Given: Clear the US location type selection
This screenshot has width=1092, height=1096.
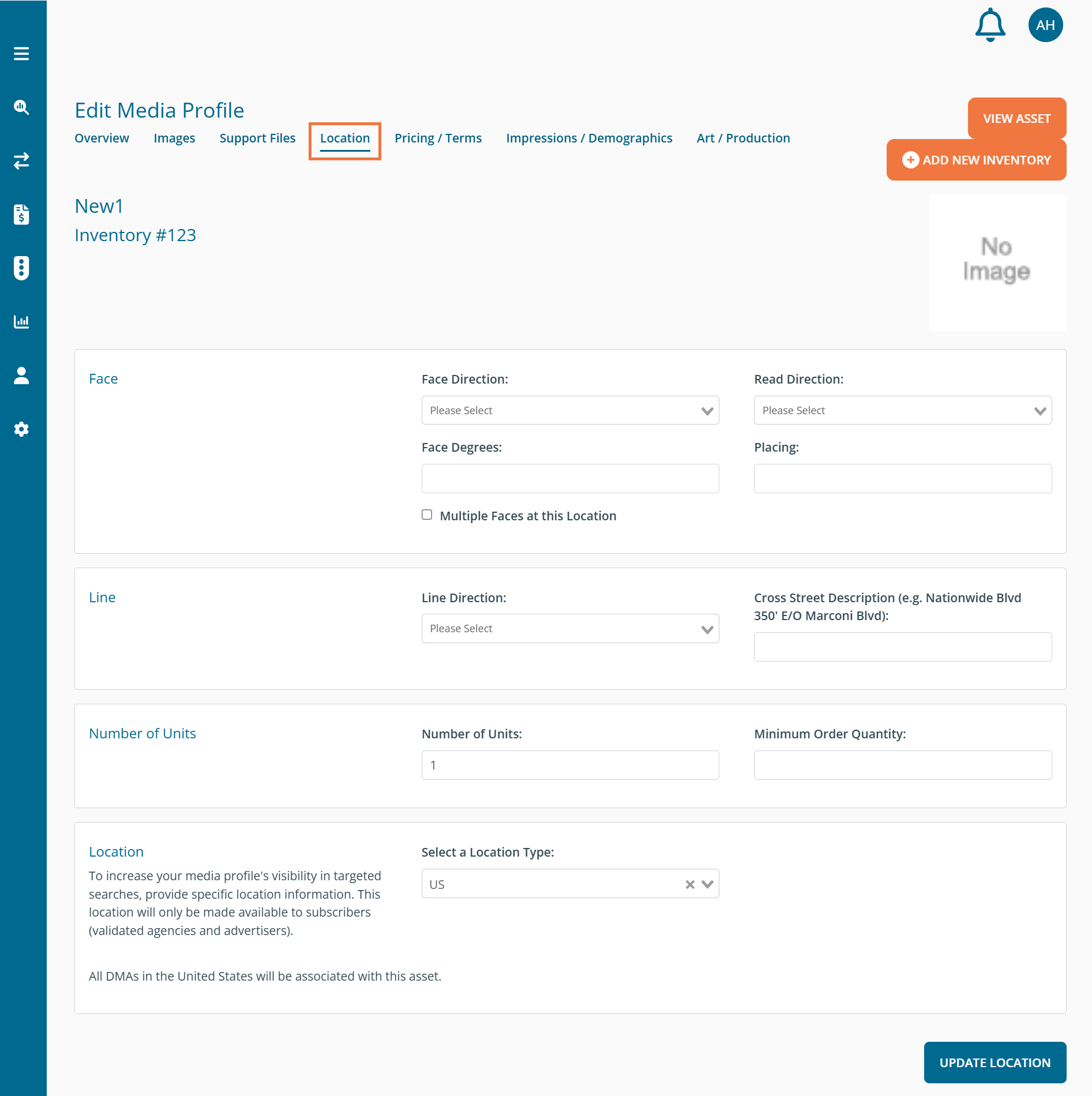Looking at the screenshot, I should (x=689, y=884).
